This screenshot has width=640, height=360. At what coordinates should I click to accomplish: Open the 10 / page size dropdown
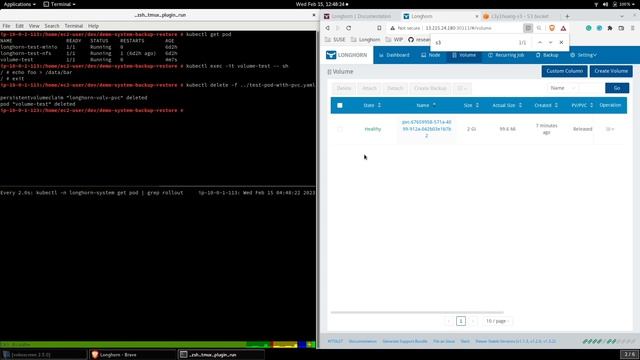498,321
